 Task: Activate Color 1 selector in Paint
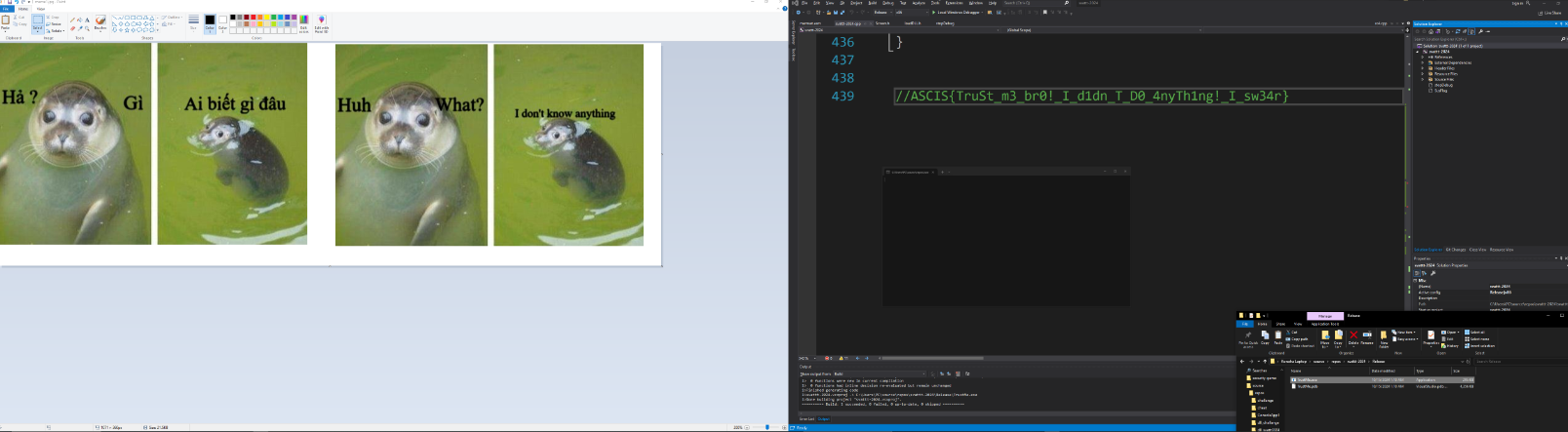click(x=210, y=21)
